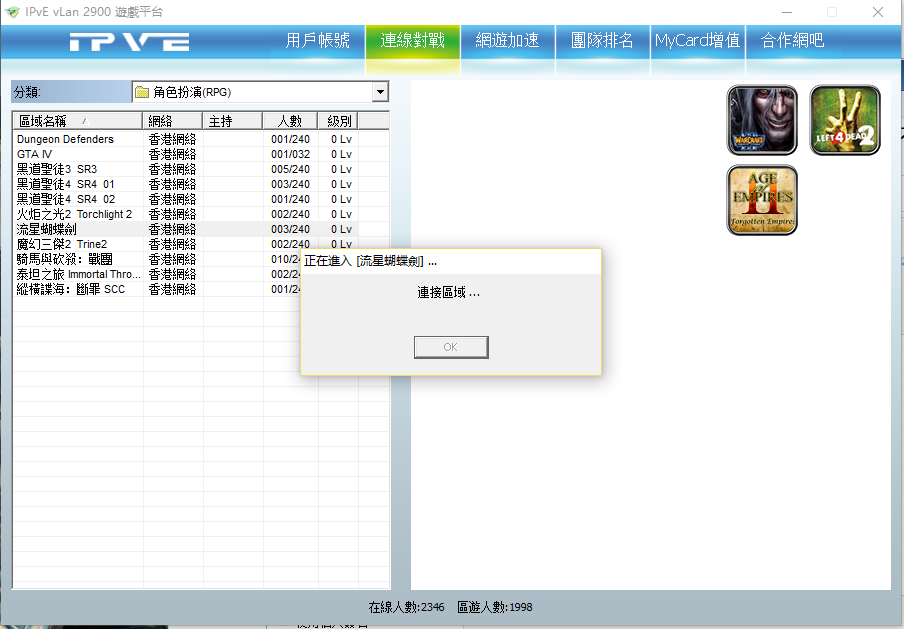Click 香港網絡 cell in Dungeon Defenders row
The height and width of the screenshot is (629, 904).
coord(172,140)
